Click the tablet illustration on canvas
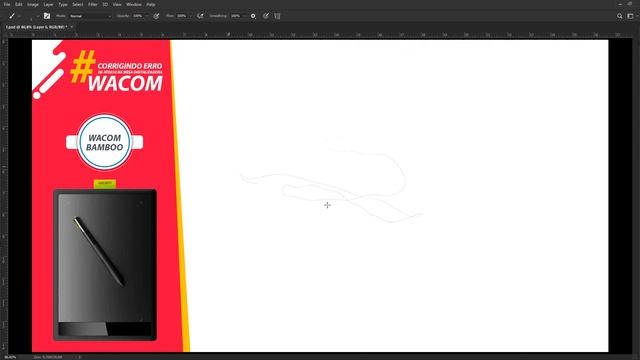The height and width of the screenshot is (360, 640). point(104,264)
